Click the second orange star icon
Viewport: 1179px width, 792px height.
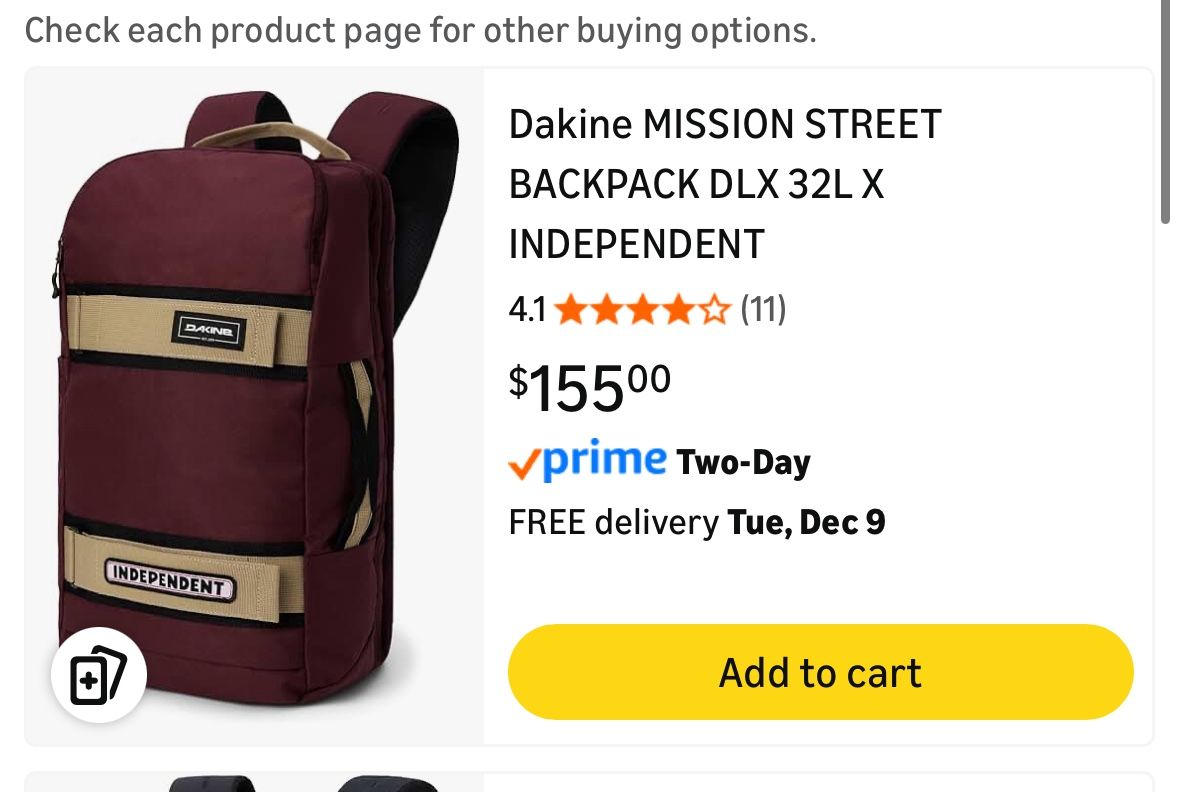(x=608, y=309)
